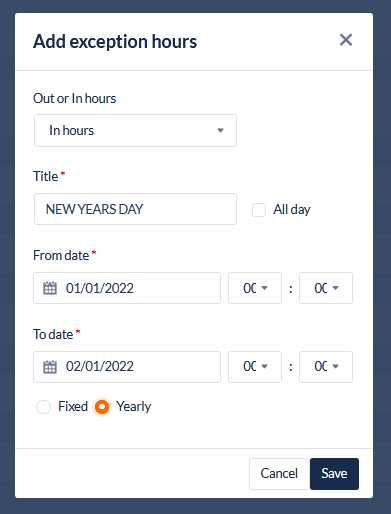Select the Fixed radio button
Viewport: 391px width, 514px height.
(43, 407)
